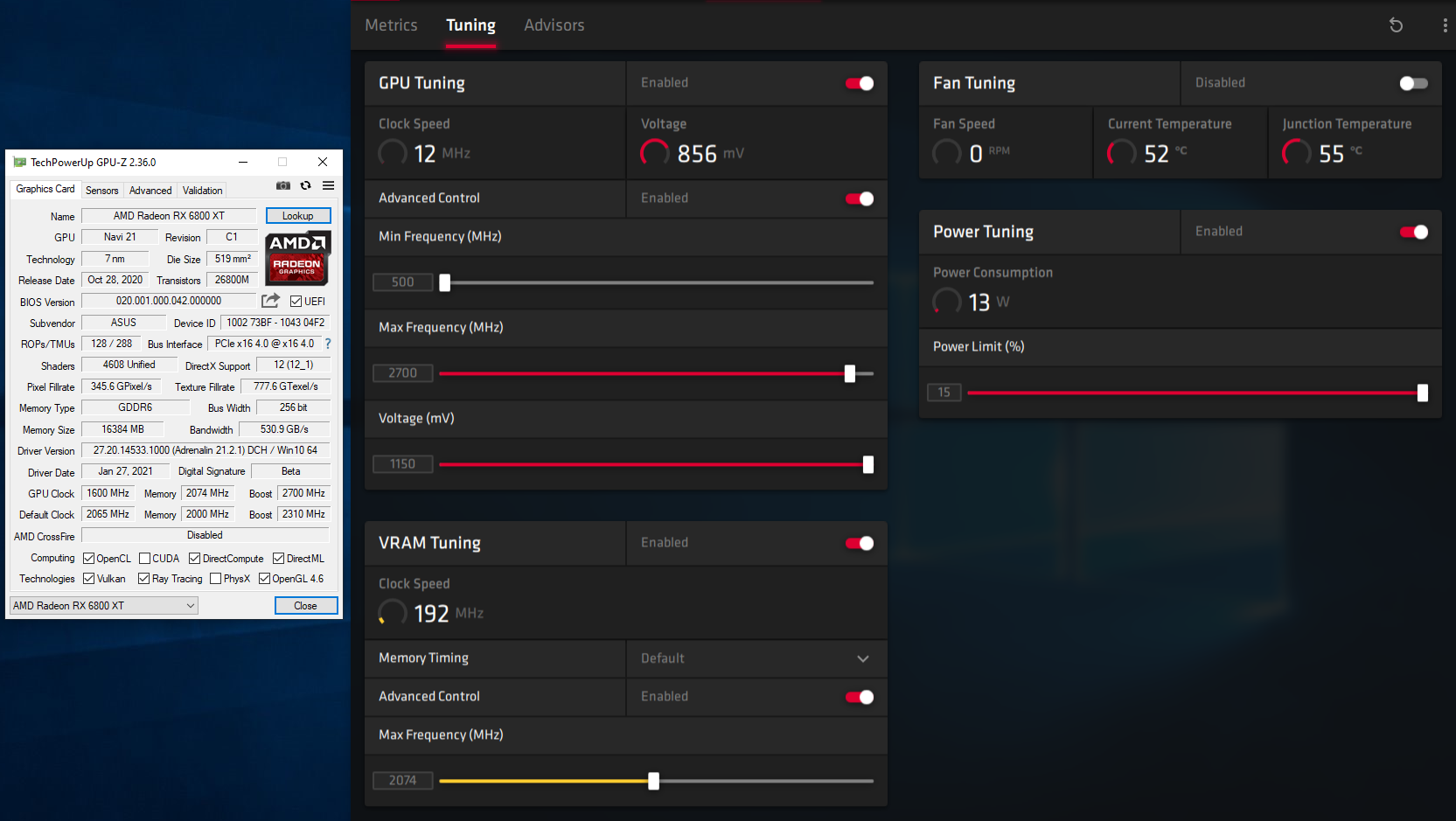Click the Subvendor value ASUS

pos(123,323)
